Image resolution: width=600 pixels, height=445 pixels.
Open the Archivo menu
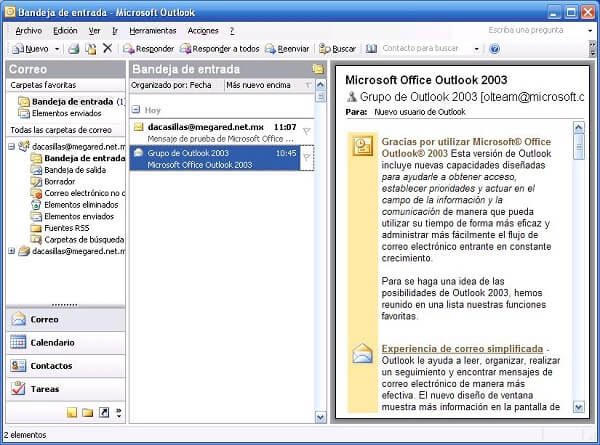pyautogui.click(x=28, y=31)
